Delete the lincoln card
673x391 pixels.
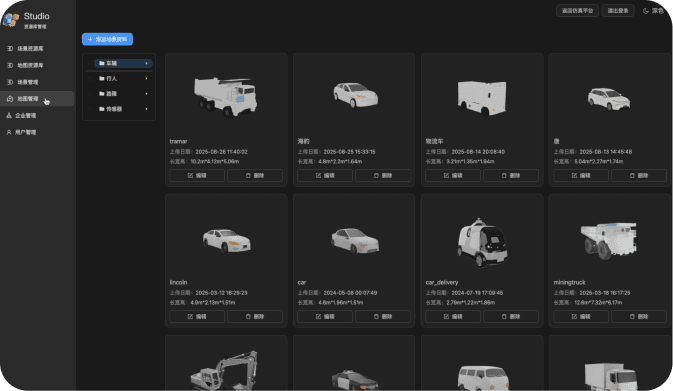pyautogui.click(x=255, y=317)
